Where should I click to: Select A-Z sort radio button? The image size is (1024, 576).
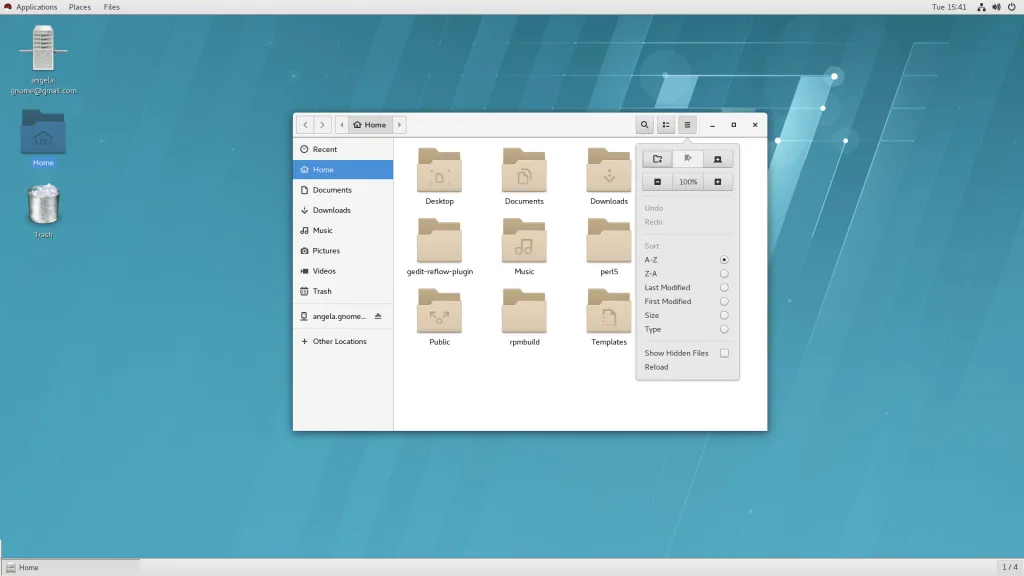[724, 260]
